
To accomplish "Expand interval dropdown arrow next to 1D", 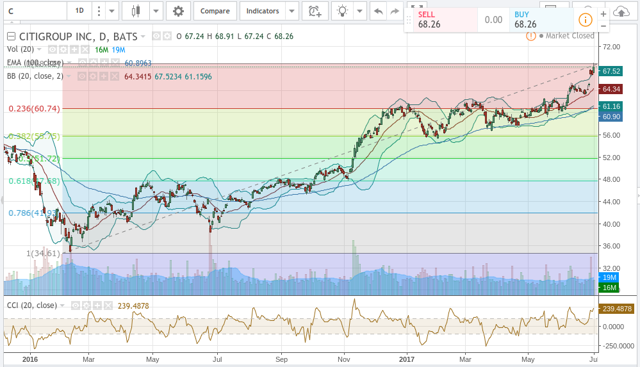I will [111, 11].
